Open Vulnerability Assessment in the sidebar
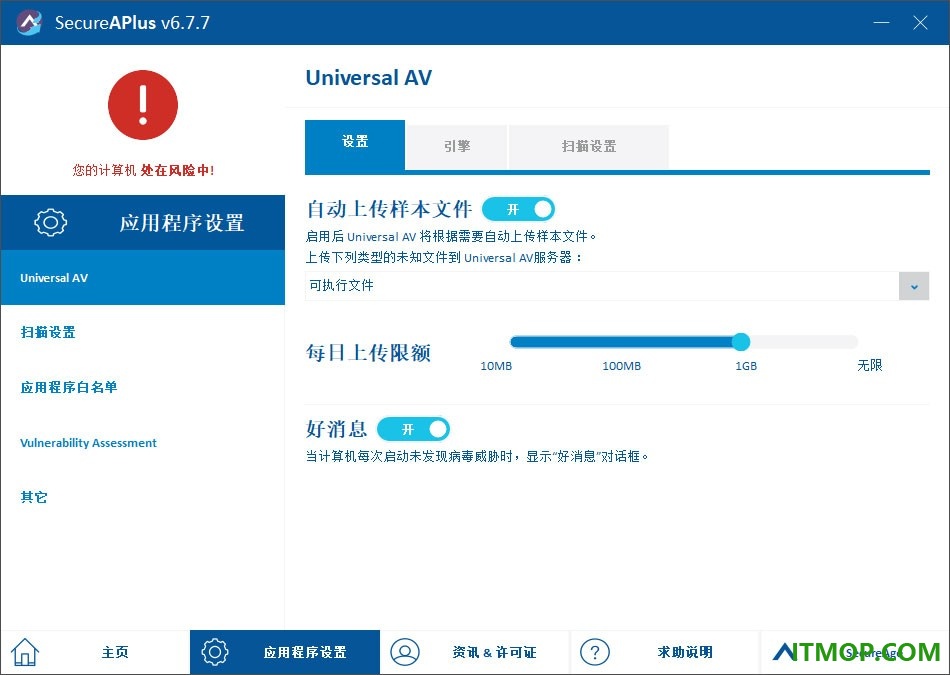 coord(88,442)
